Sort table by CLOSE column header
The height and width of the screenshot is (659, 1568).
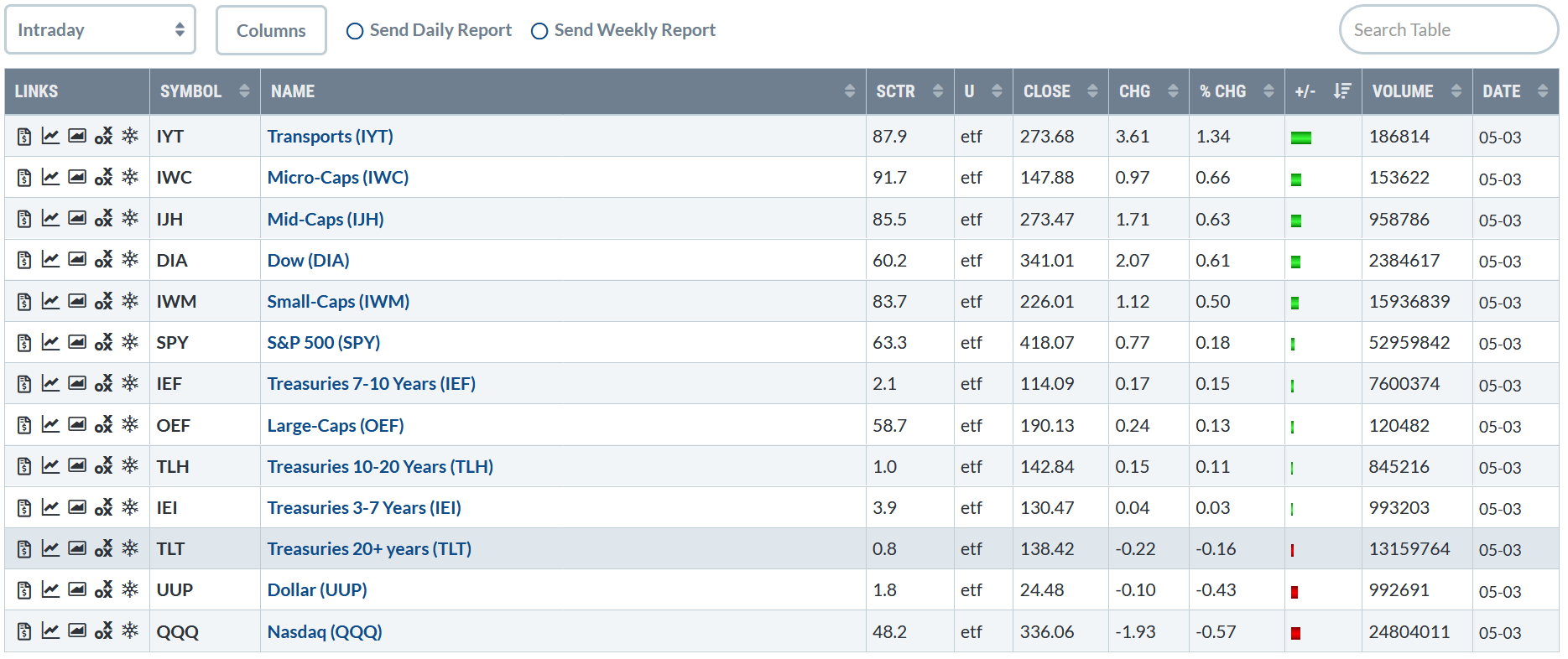point(1060,91)
